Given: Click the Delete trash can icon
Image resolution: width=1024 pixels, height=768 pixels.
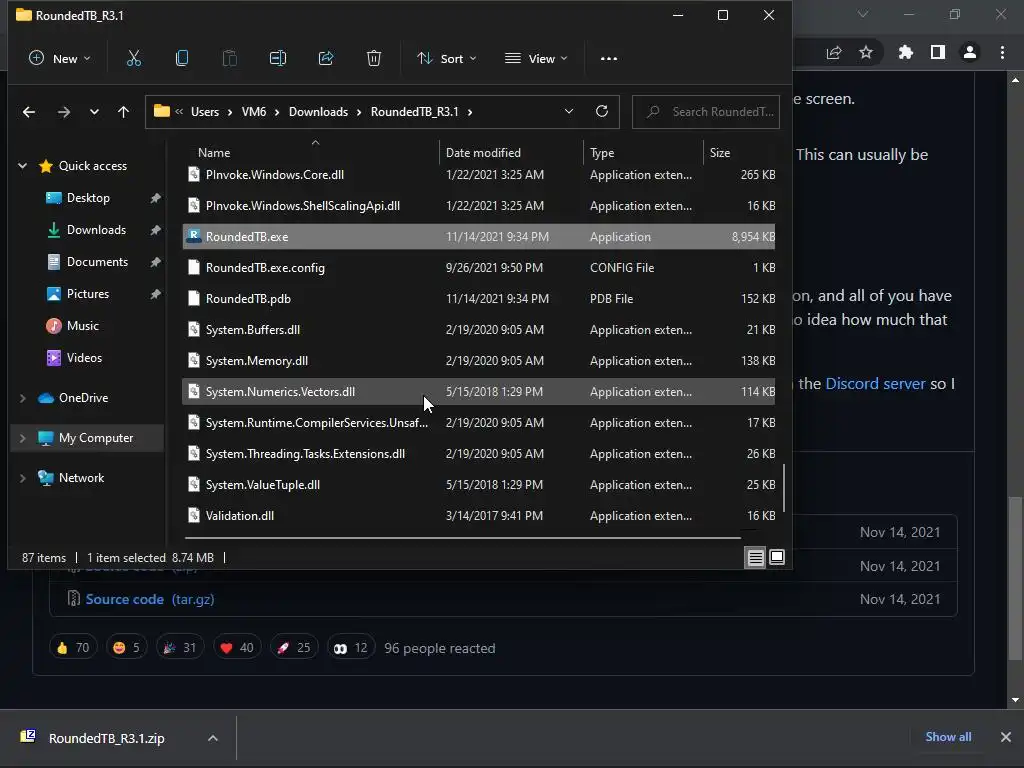Looking at the screenshot, I should click(x=374, y=59).
